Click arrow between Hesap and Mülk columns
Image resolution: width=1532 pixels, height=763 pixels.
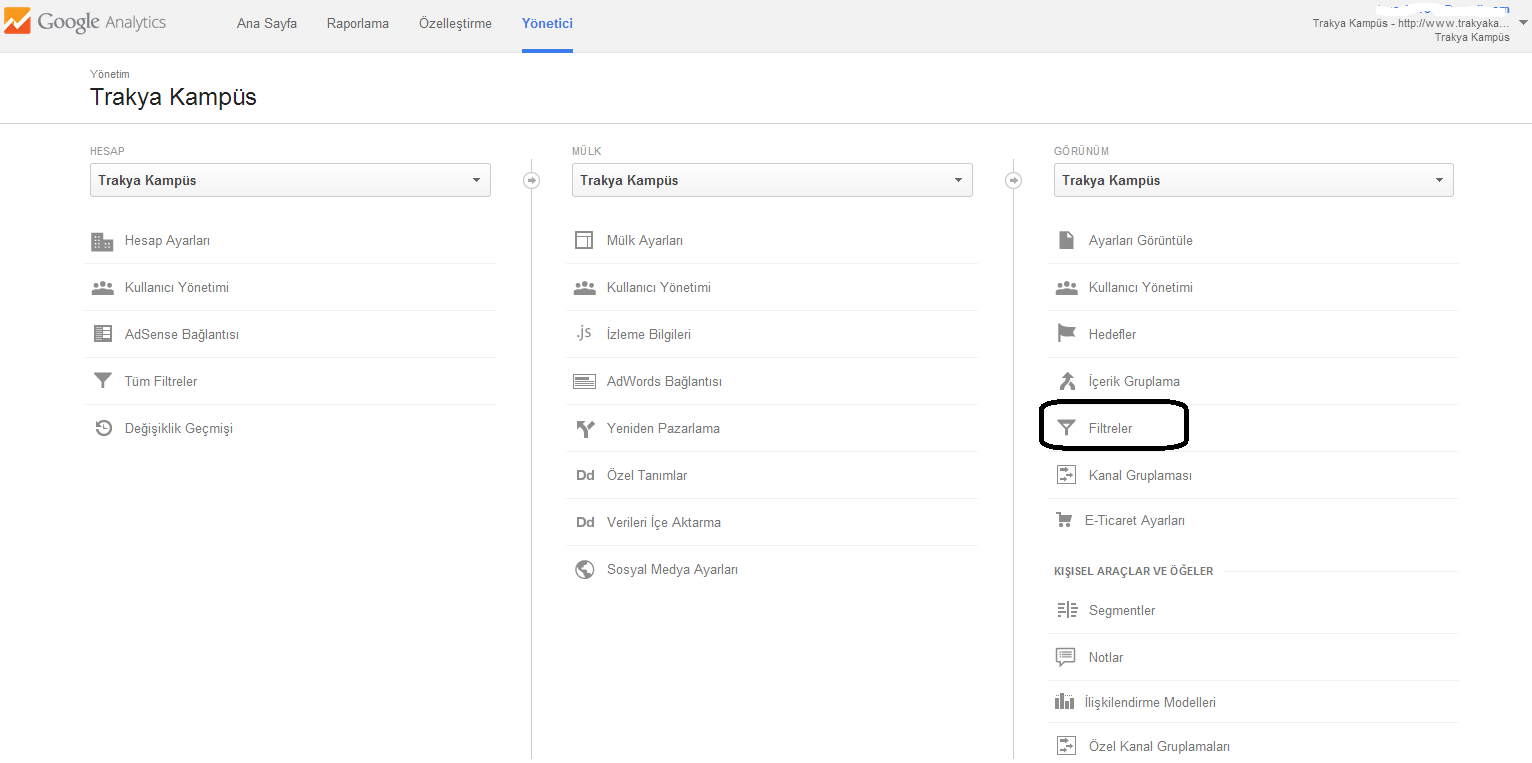tap(531, 180)
